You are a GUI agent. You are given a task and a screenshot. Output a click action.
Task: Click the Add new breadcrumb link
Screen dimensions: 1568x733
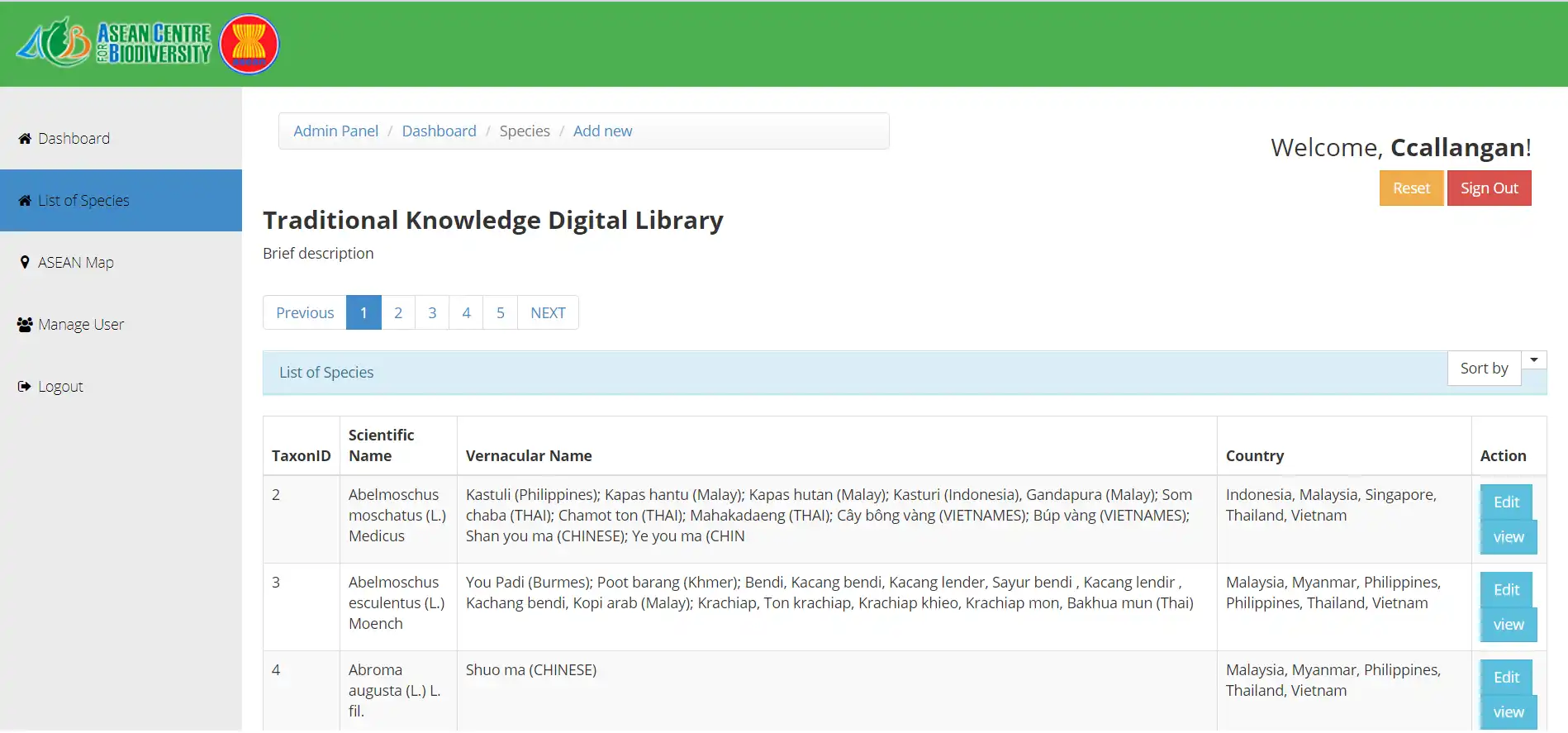(x=602, y=131)
